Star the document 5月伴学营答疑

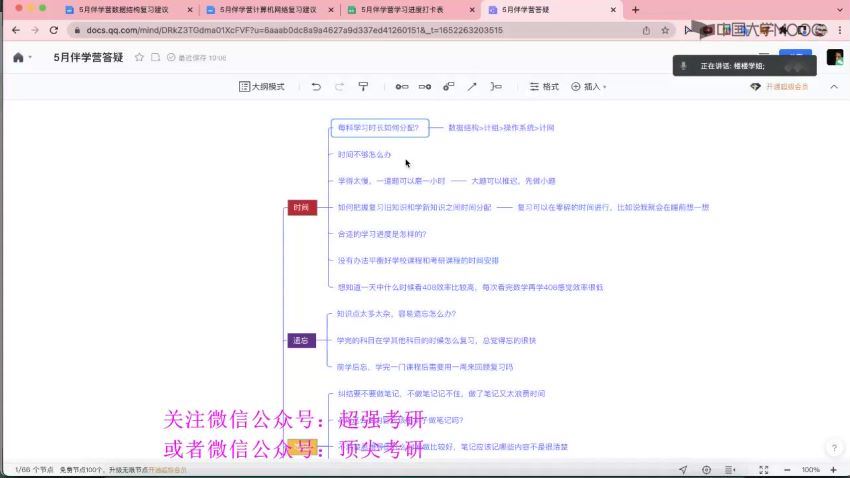click(139, 58)
